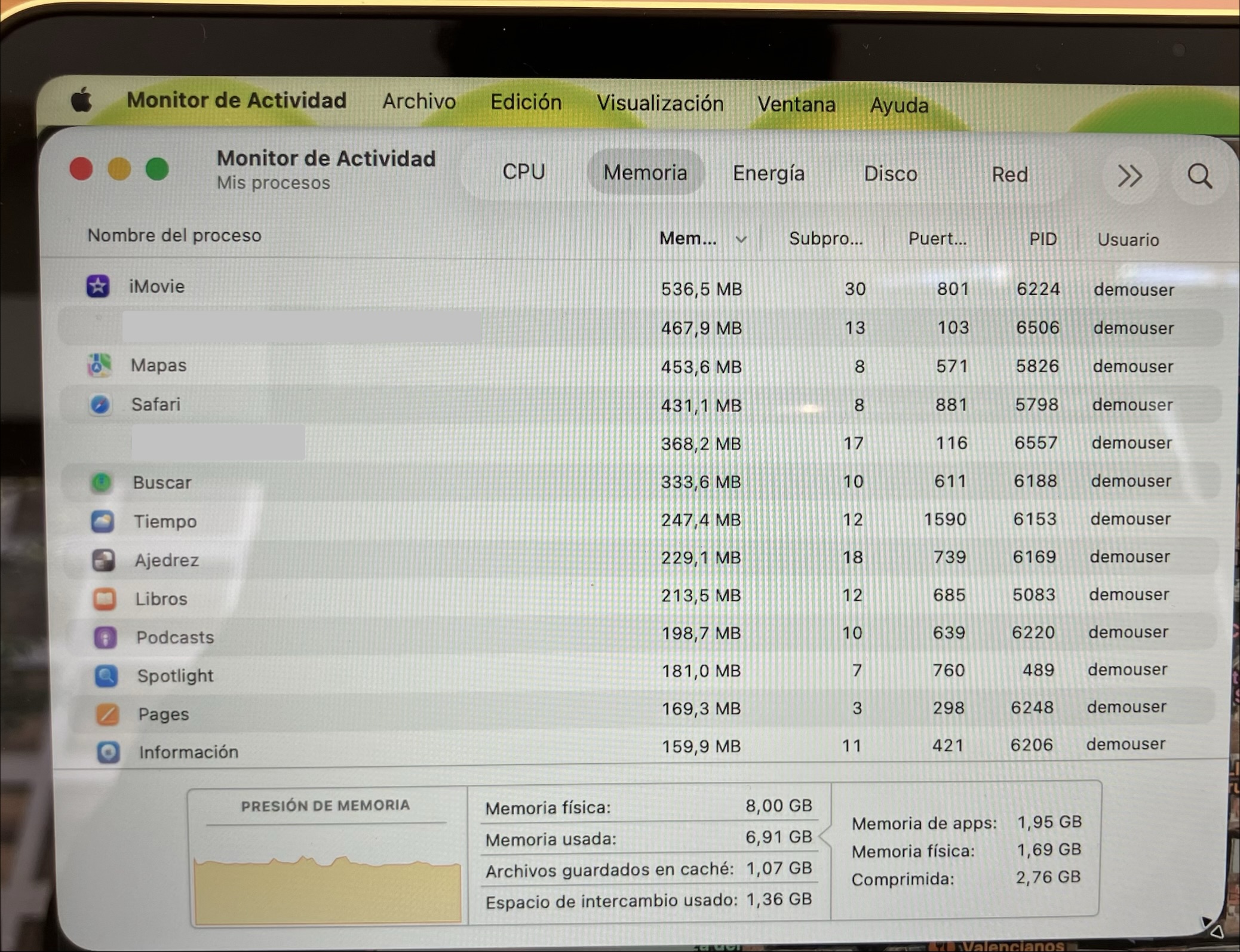Click the iMovie app icon
Image resolution: width=1240 pixels, height=952 pixels.
(x=98, y=286)
